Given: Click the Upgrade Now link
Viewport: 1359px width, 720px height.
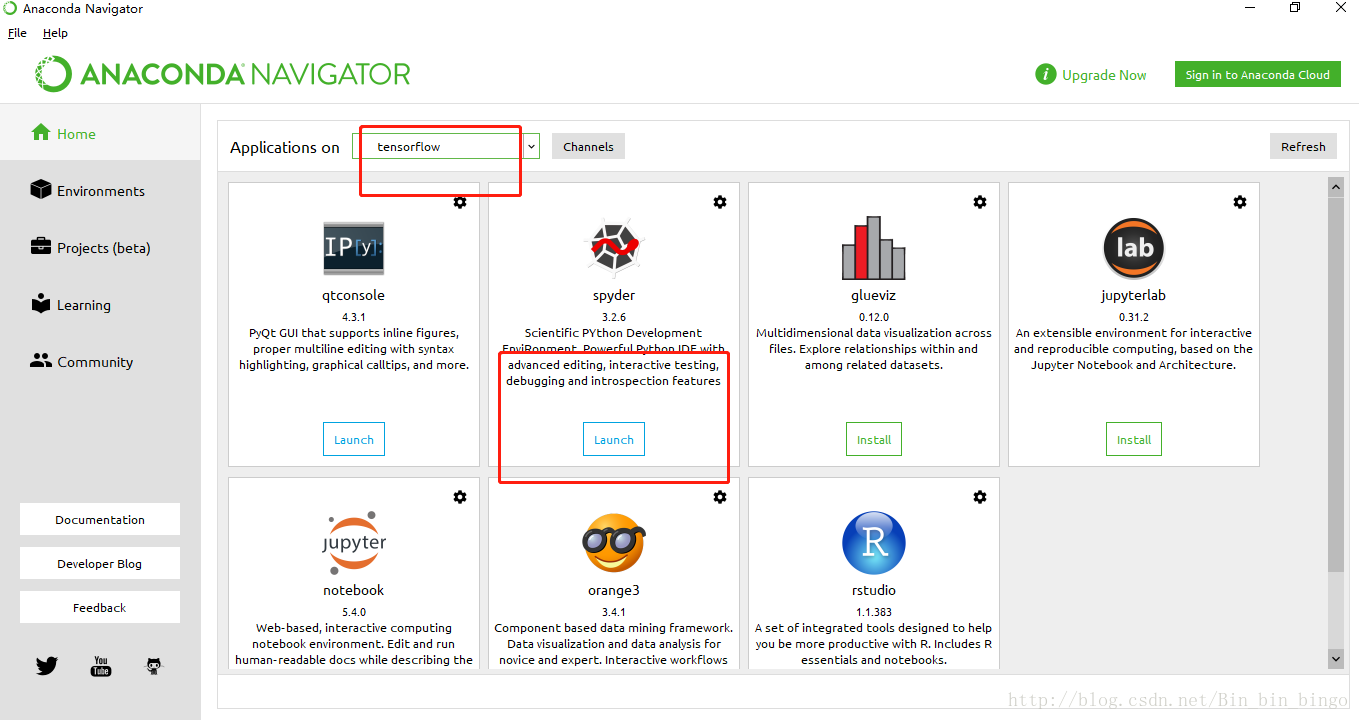Looking at the screenshot, I should pyautogui.click(x=1104, y=75).
